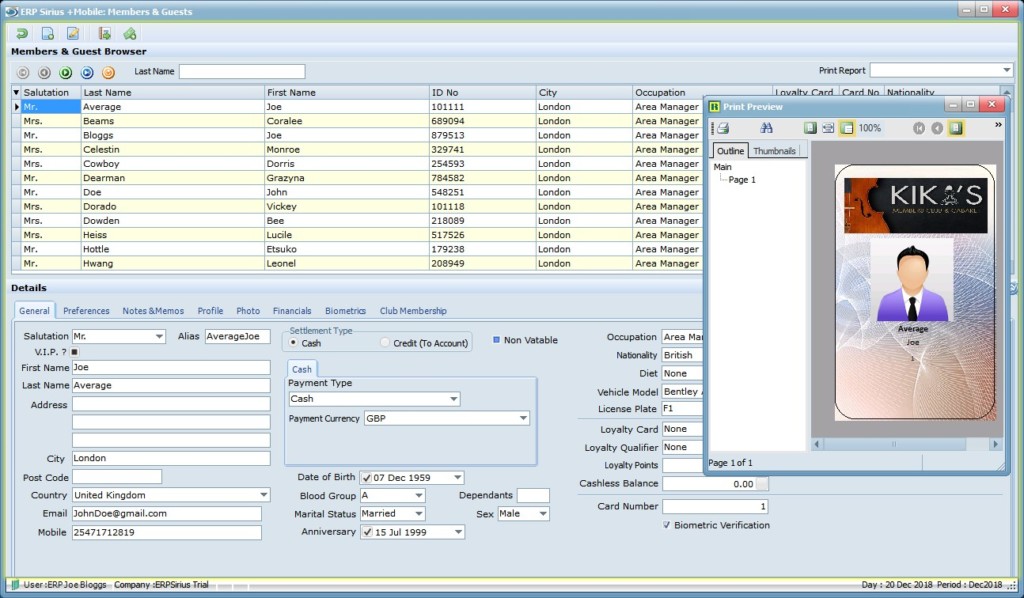1024x598 pixels.
Task: Switch to the Profile tab
Action: tap(210, 311)
